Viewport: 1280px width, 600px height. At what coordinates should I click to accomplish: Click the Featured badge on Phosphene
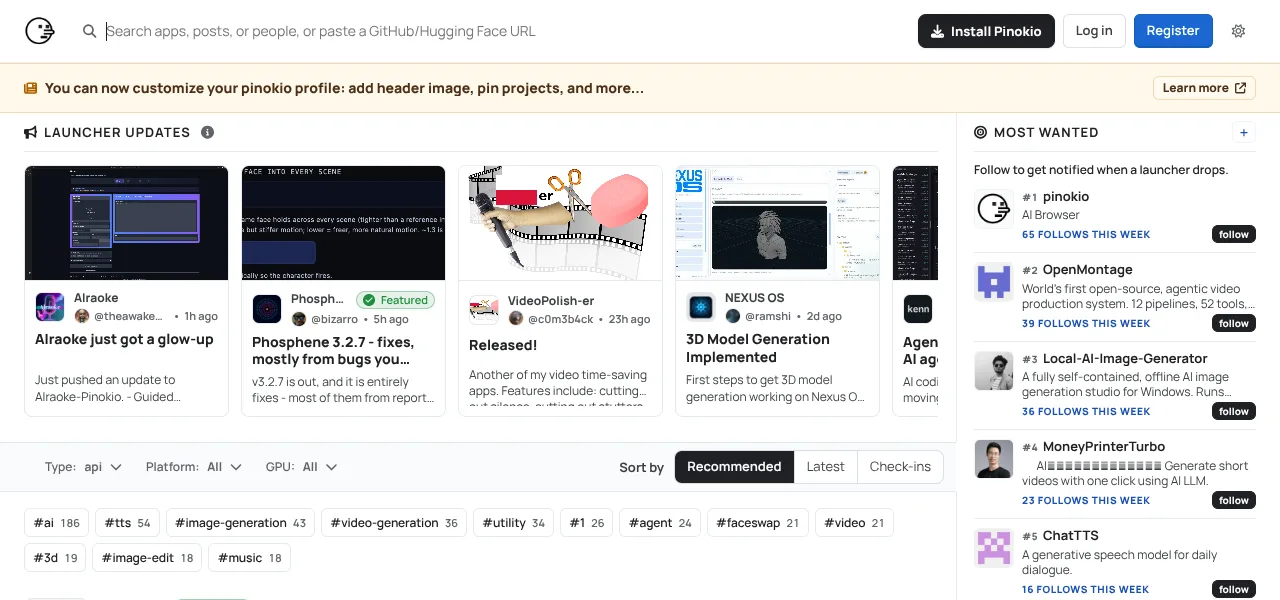(x=395, y=300)
